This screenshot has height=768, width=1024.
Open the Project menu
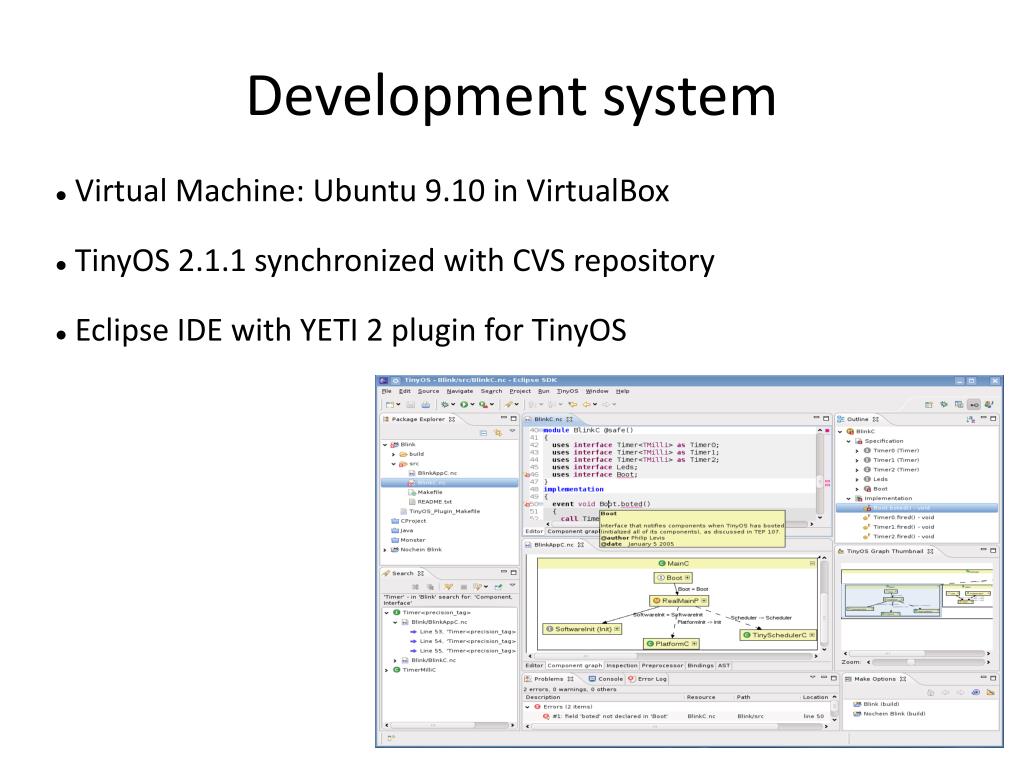[520, 391]
